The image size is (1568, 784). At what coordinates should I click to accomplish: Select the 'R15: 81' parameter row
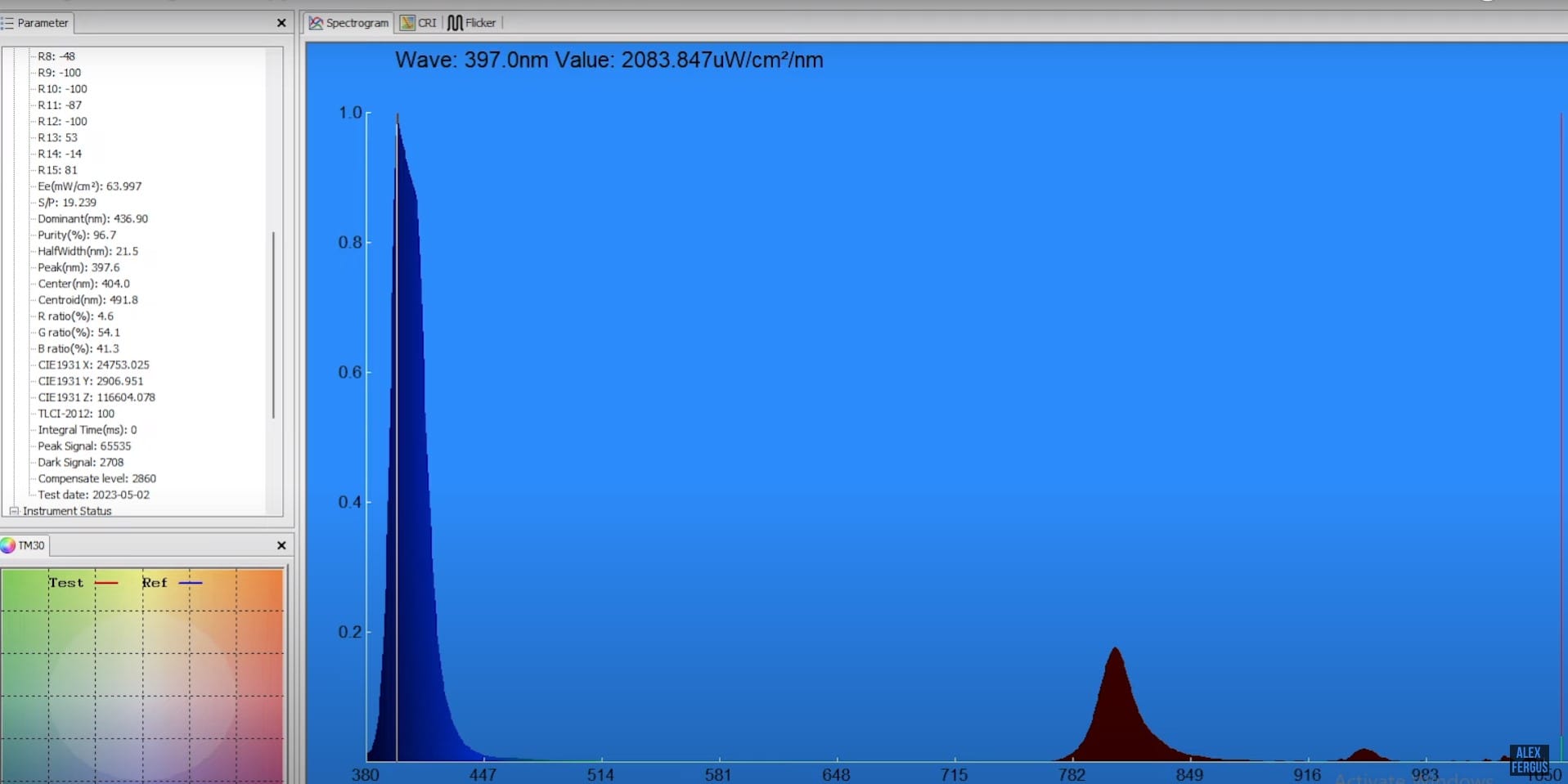tap(57, 170)
